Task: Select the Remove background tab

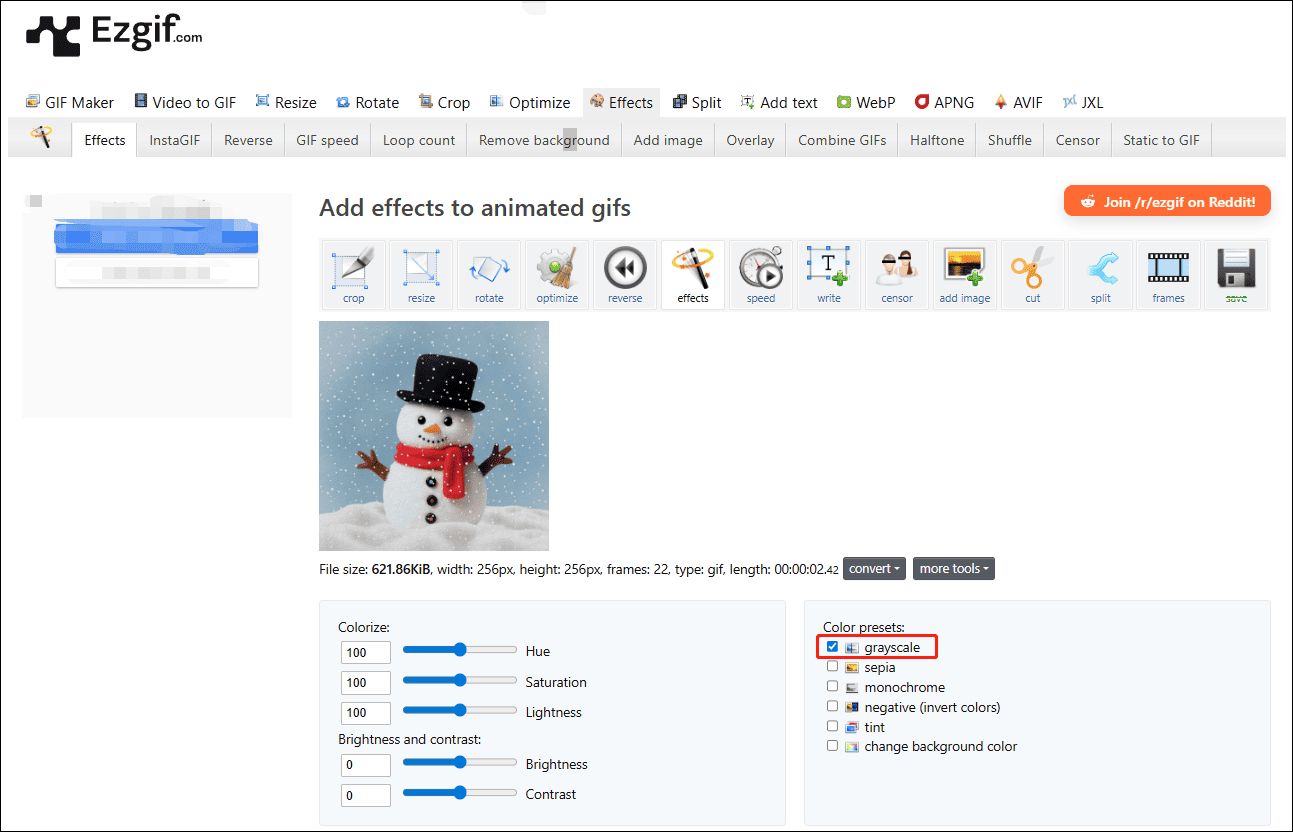Action: (544, 140)
